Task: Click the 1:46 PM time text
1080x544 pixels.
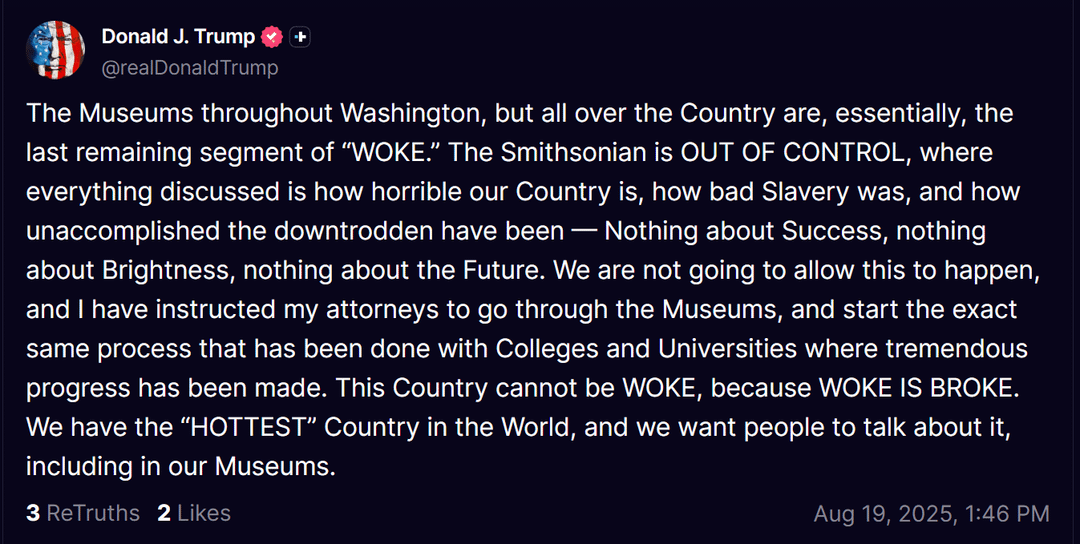Action: point(1008,514)
